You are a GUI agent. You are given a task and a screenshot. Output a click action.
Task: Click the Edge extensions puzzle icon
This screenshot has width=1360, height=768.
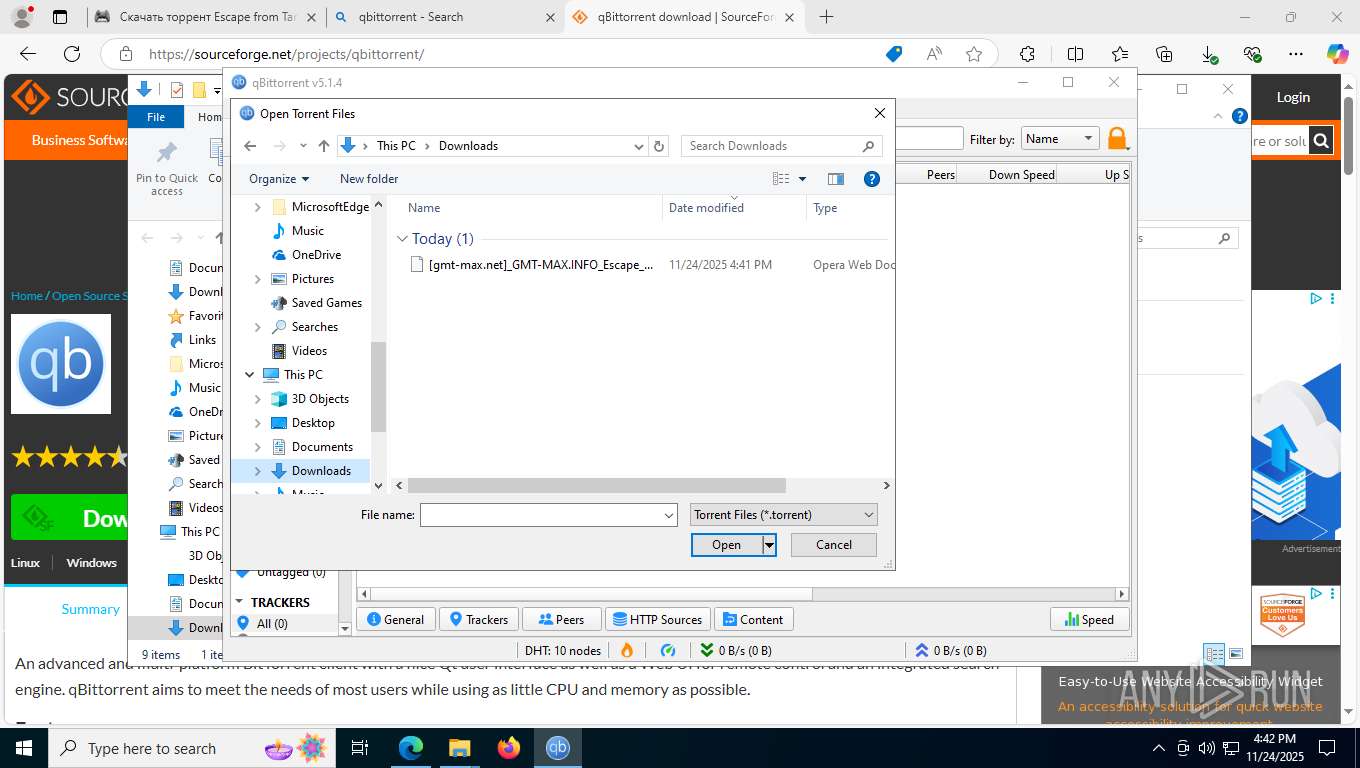(x=1027, y=54)
